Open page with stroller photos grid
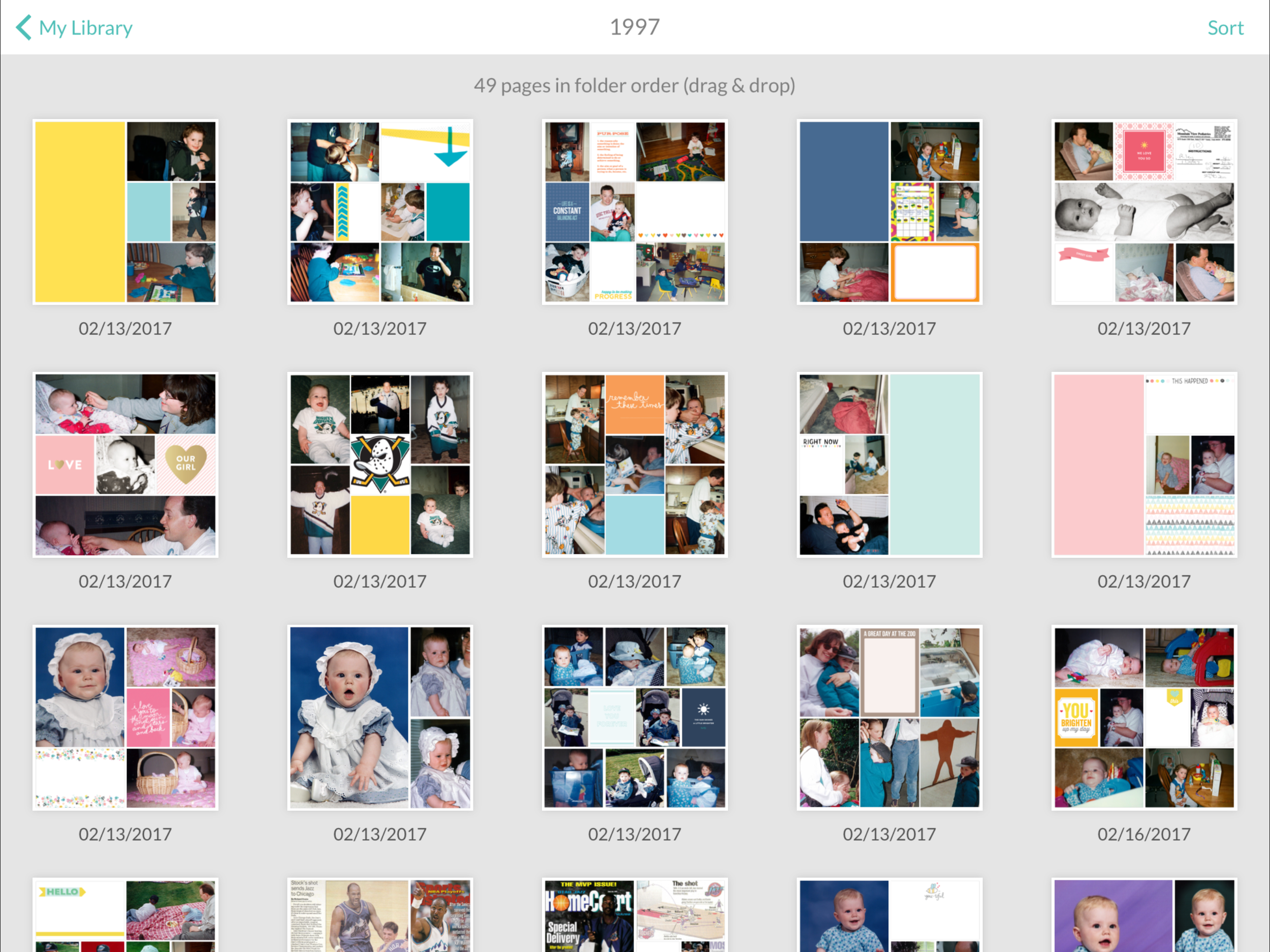Screen dimensions: 1270x952 click(x=634, y=718)
